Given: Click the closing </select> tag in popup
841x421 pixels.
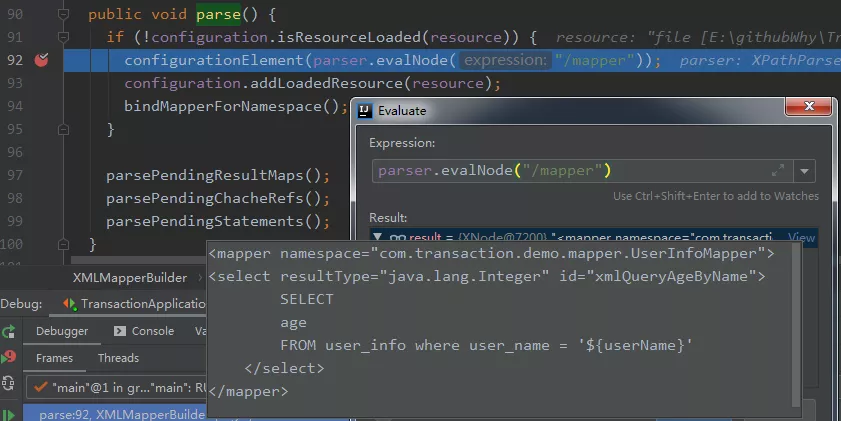Looking at the screenshot, I should tap(284, 368).
